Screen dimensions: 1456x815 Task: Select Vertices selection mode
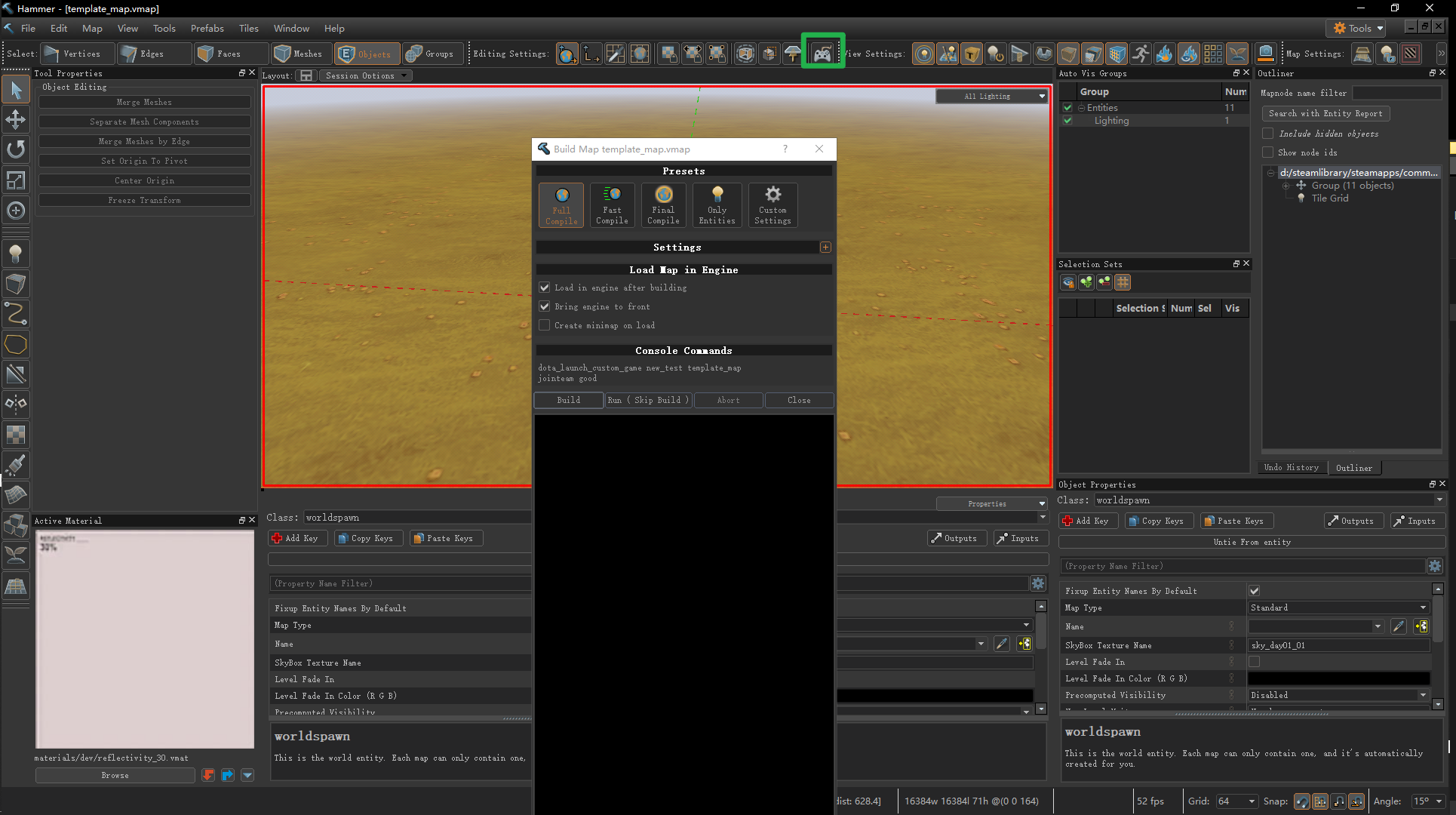78,54
